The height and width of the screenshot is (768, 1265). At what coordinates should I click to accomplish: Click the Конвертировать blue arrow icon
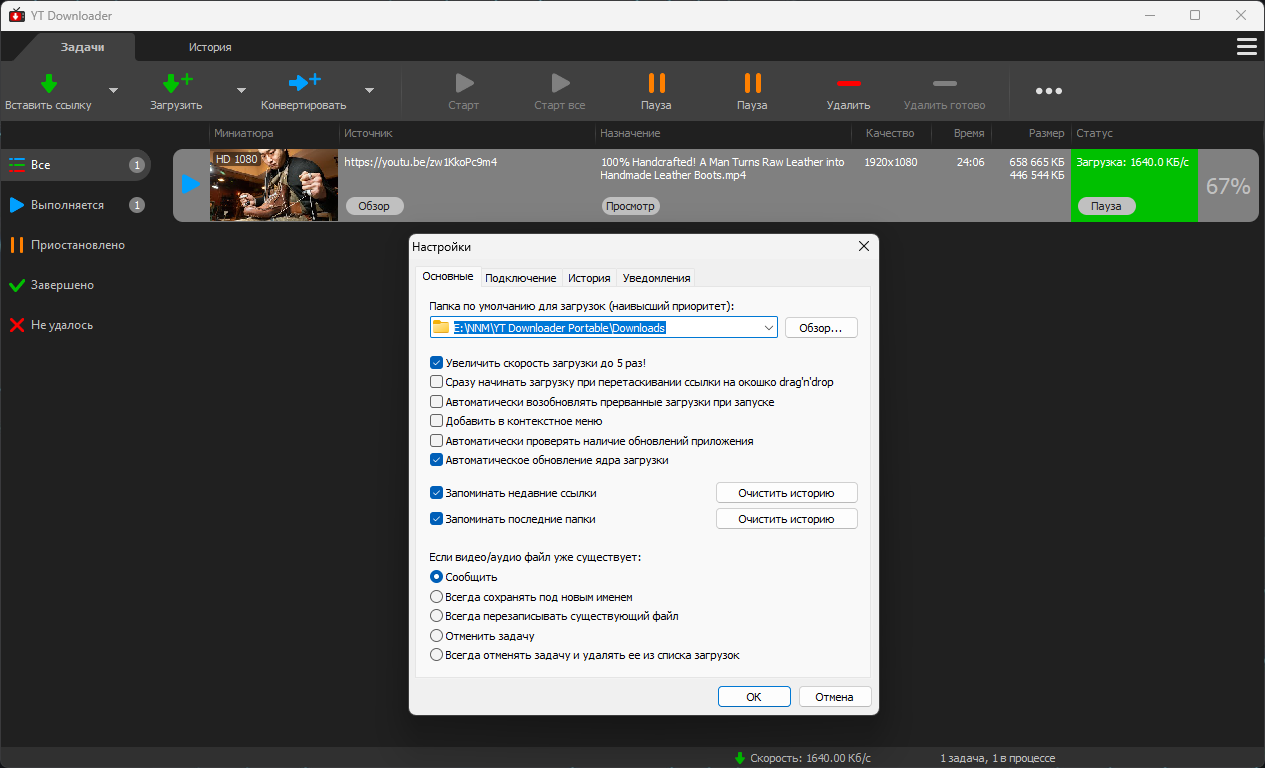tap(304, 82)
